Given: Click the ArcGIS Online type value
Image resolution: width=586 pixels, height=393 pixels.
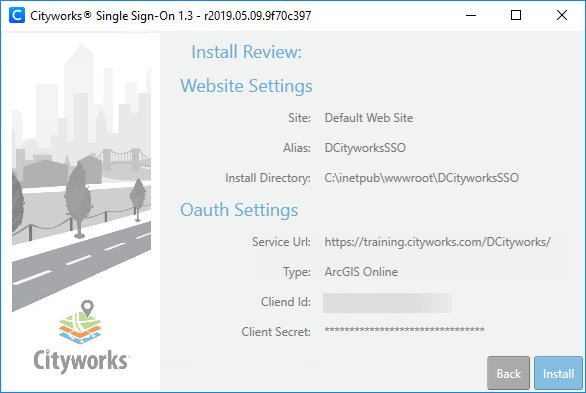Looking at the screenshot, I should point(361,272).
